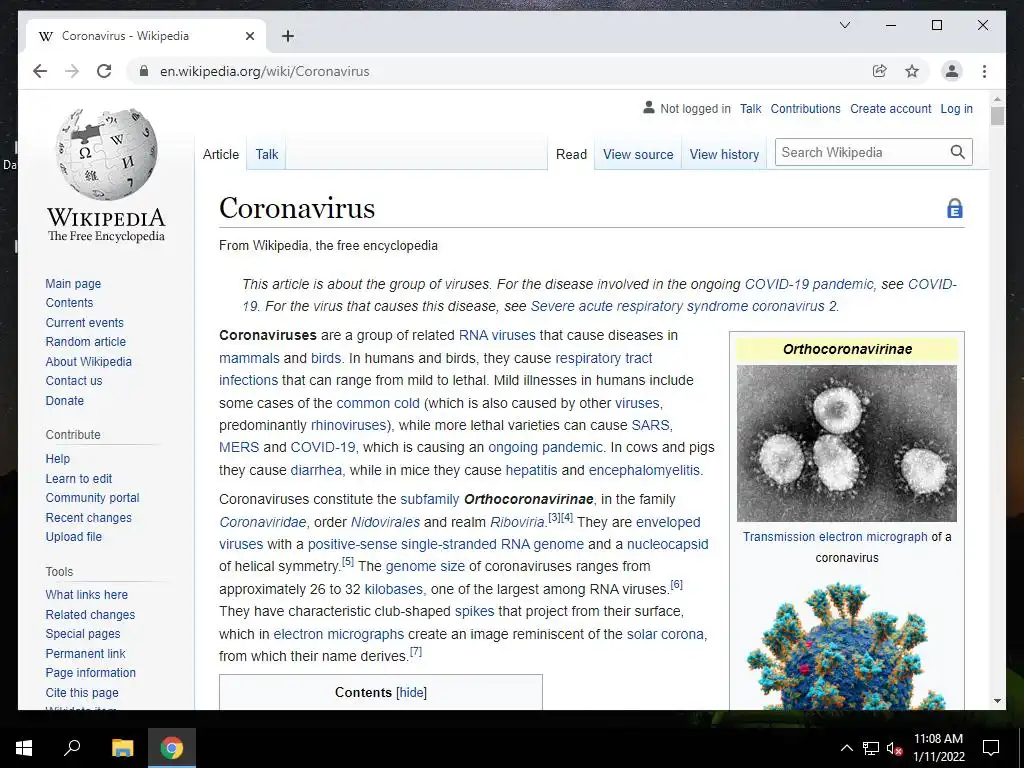
Task: Click the Upload file link
Action: [74, 536]
